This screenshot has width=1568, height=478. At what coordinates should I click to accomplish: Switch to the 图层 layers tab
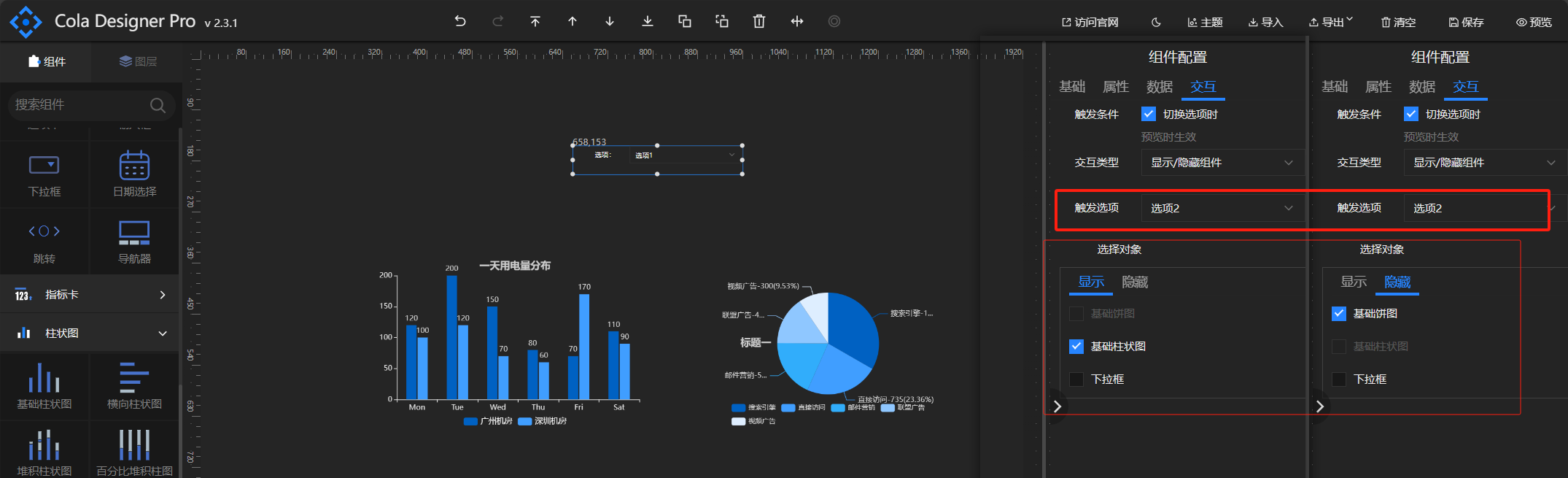coord(138,61)
